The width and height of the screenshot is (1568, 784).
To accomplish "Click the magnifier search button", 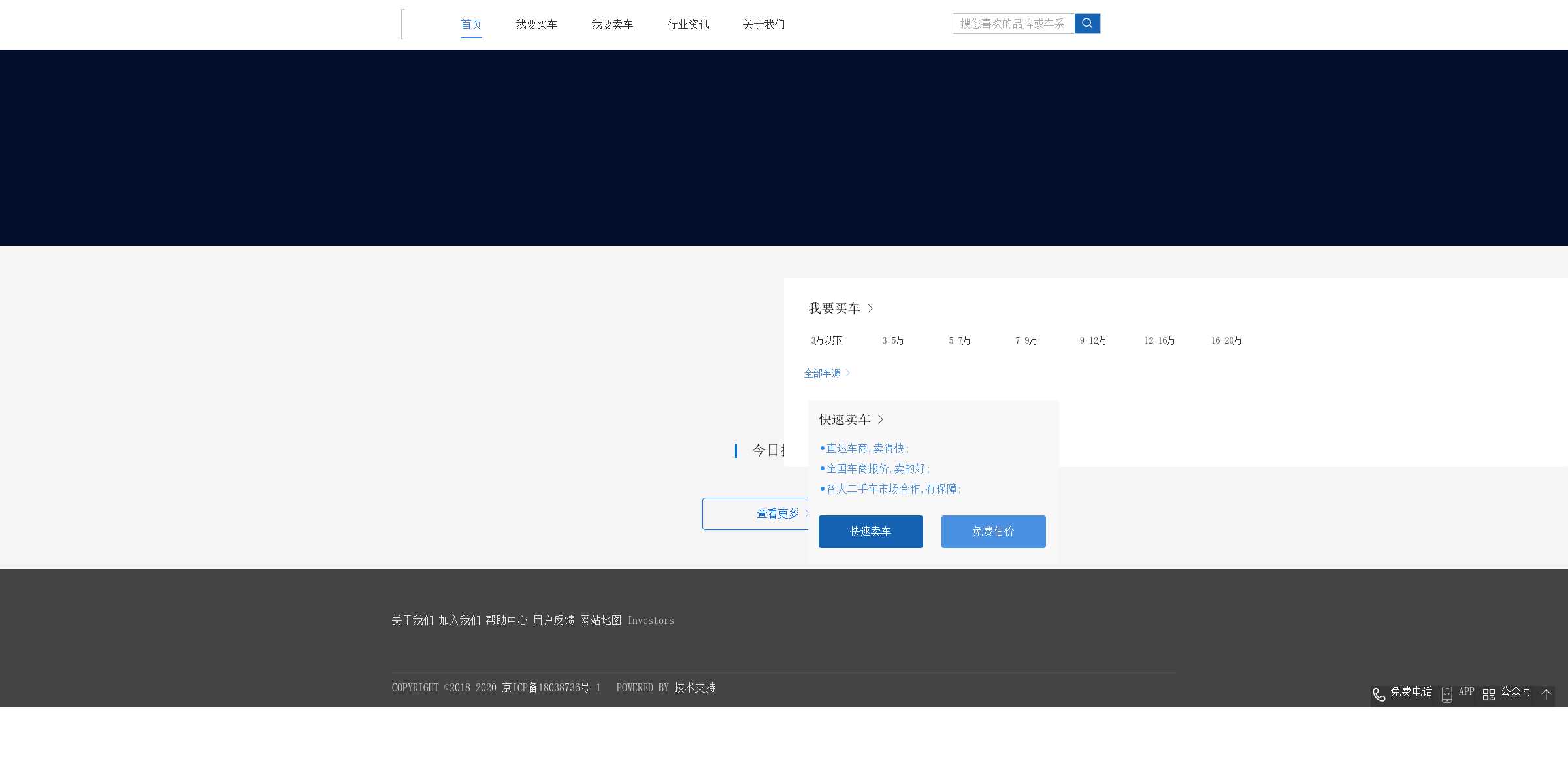I will point(1087,24).
